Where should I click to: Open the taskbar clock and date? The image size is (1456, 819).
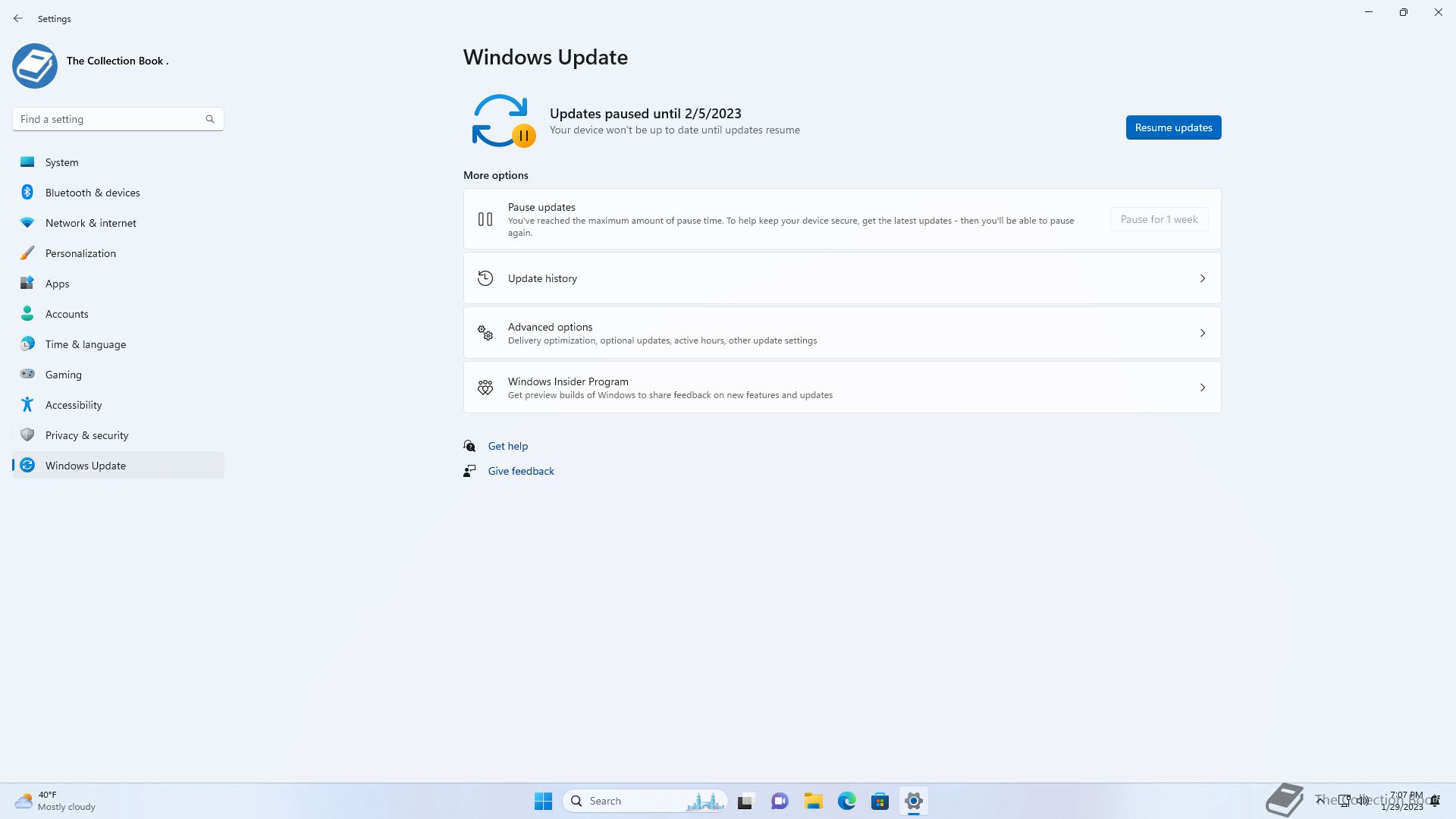pyautogui.click(x=1404, y=801)
